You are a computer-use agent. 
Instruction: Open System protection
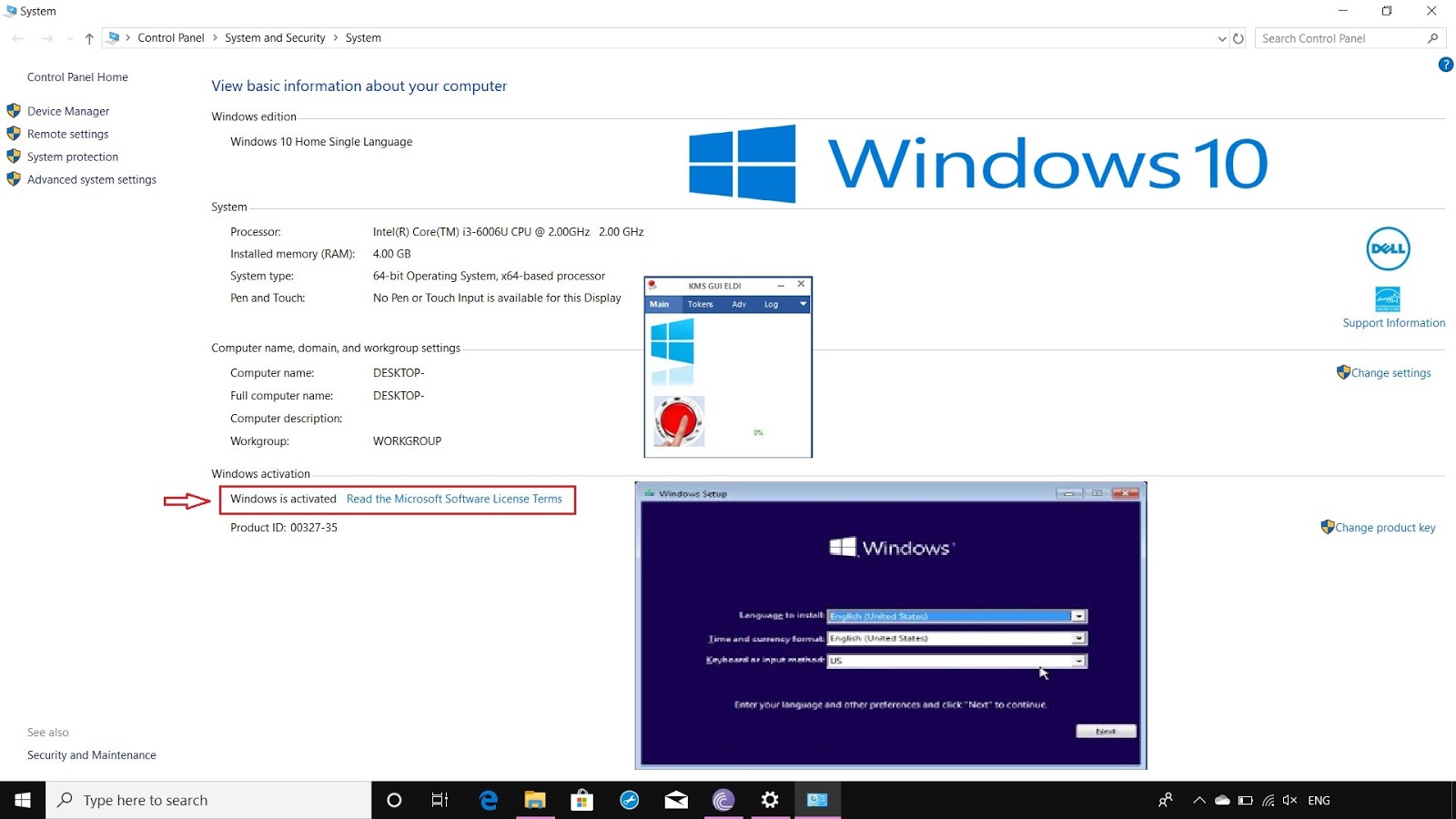coord(73,157)
